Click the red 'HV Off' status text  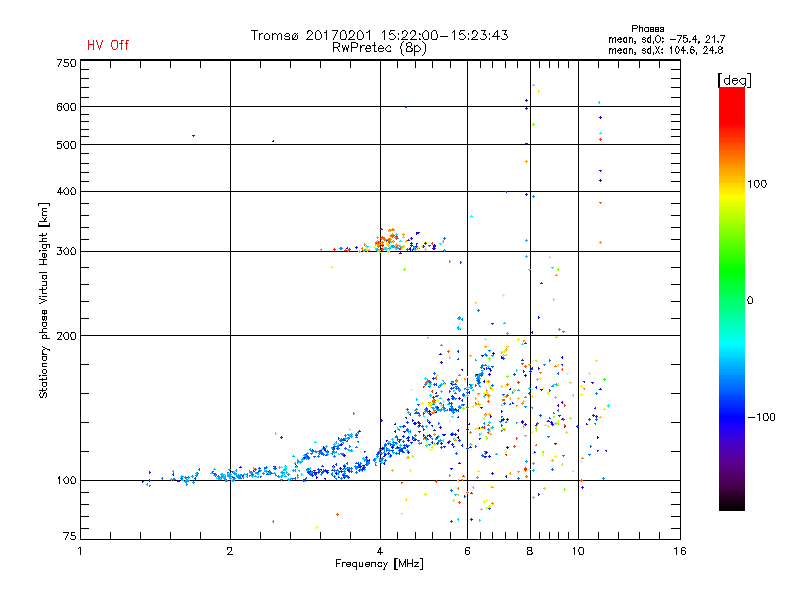point(108,45)
